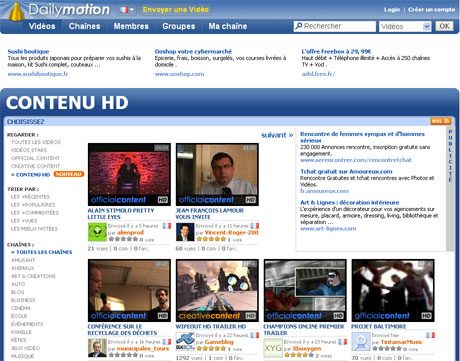Click the alienprod green avatar icon
This screenshot has height=361, width=460.
(x=97, y=232)
